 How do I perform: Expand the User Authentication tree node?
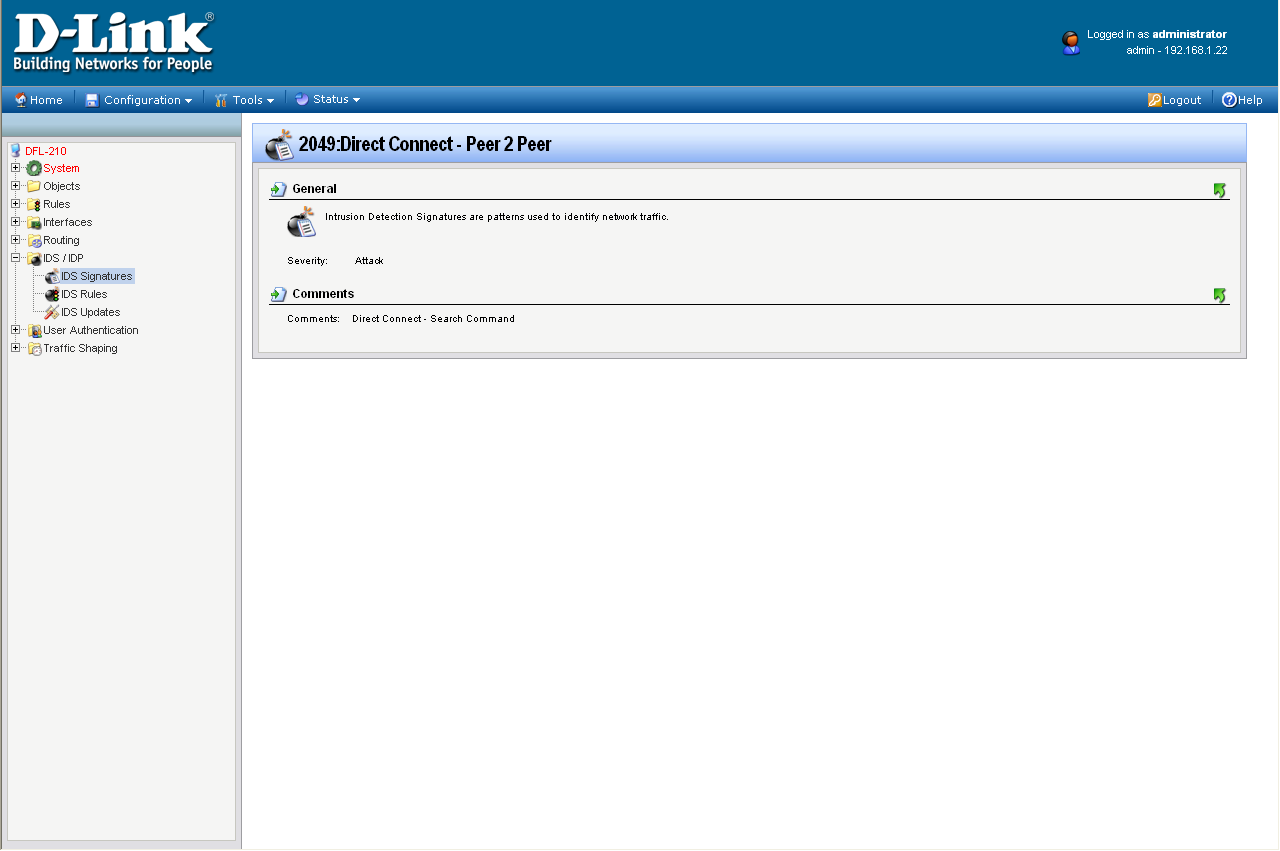(16, 330)
